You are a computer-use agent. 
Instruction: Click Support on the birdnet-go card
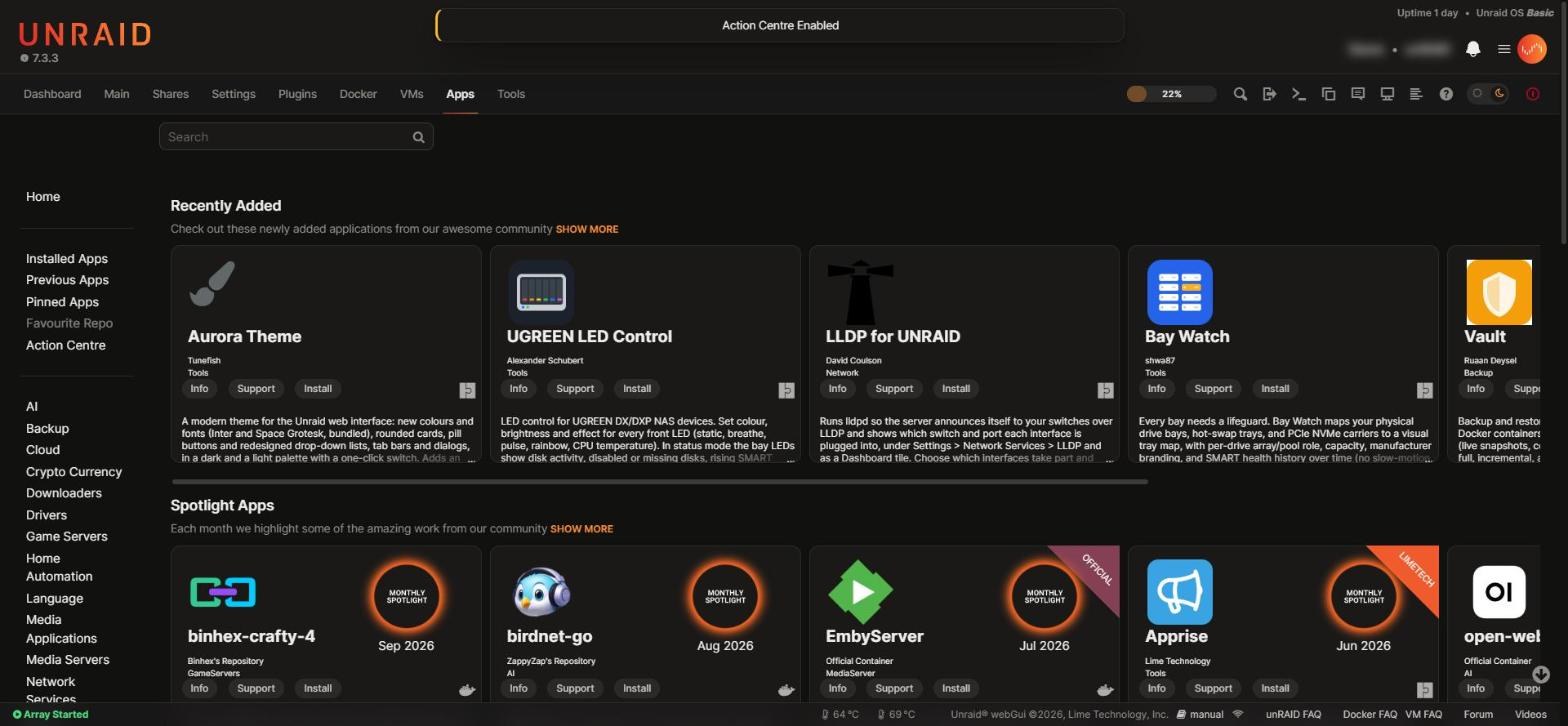coord(575,688)
